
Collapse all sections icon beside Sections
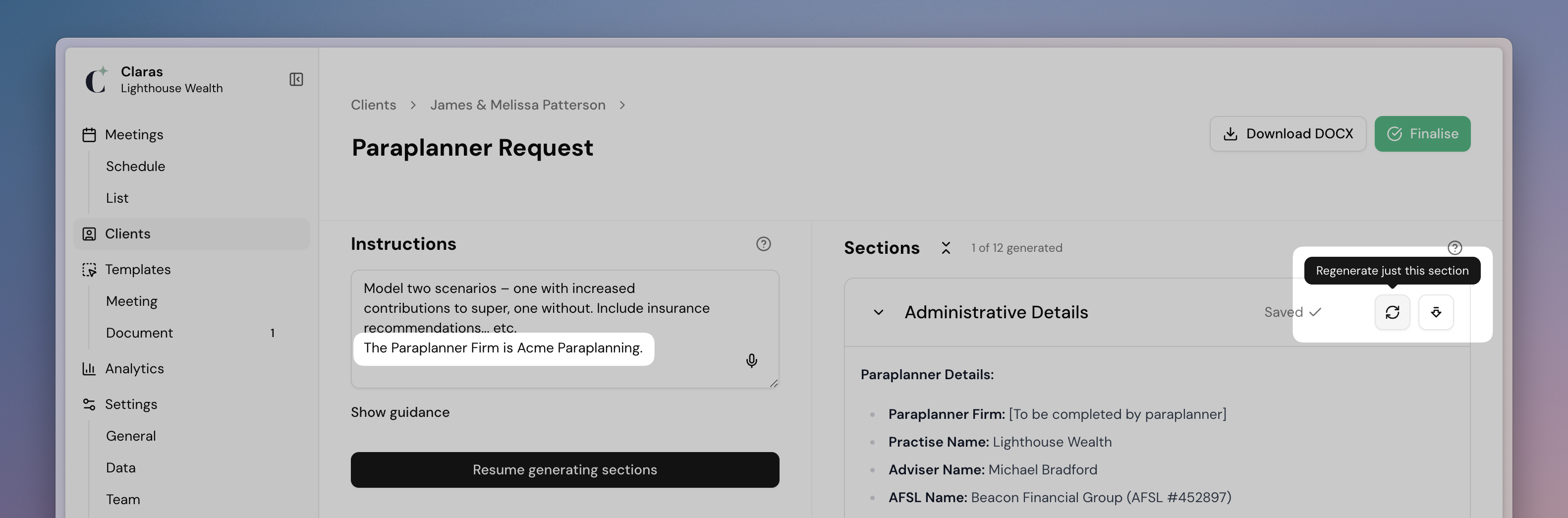coord(945,248)
